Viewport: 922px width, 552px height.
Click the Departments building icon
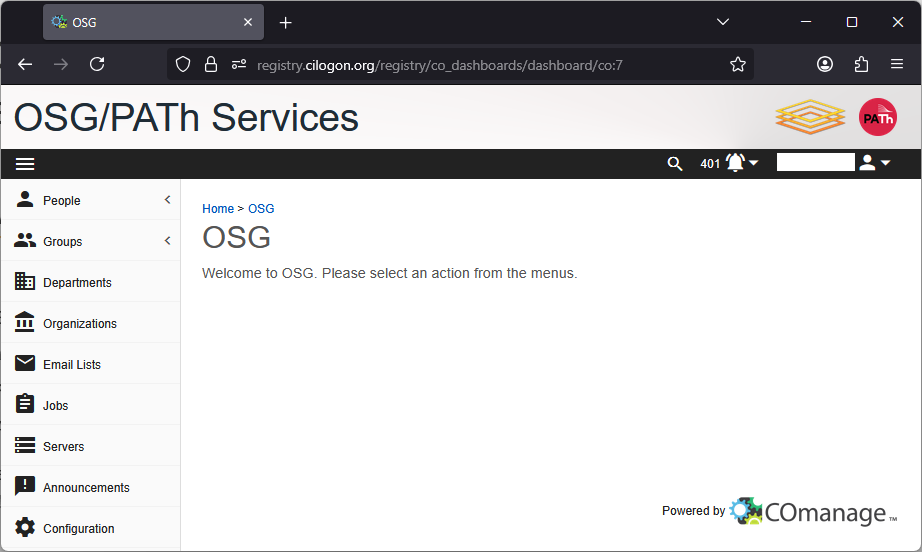[x=25, y=282]
